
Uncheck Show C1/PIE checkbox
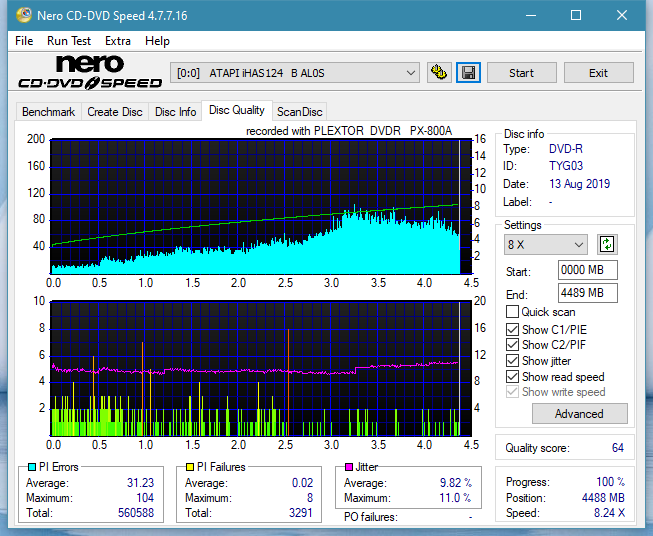(x=512, y=329)
